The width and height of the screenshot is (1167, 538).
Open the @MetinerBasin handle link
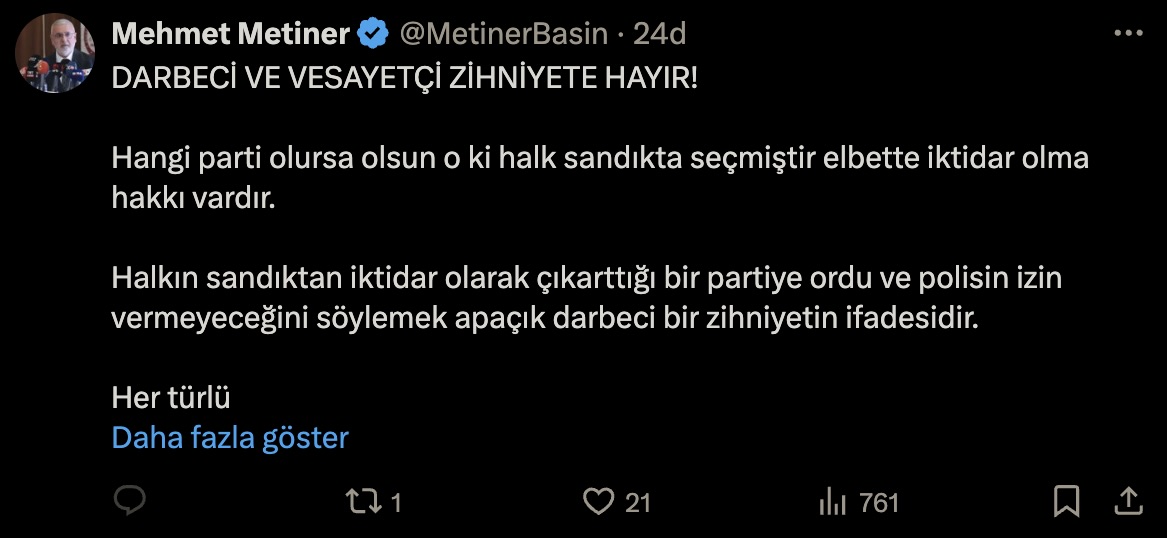point(503,34)
